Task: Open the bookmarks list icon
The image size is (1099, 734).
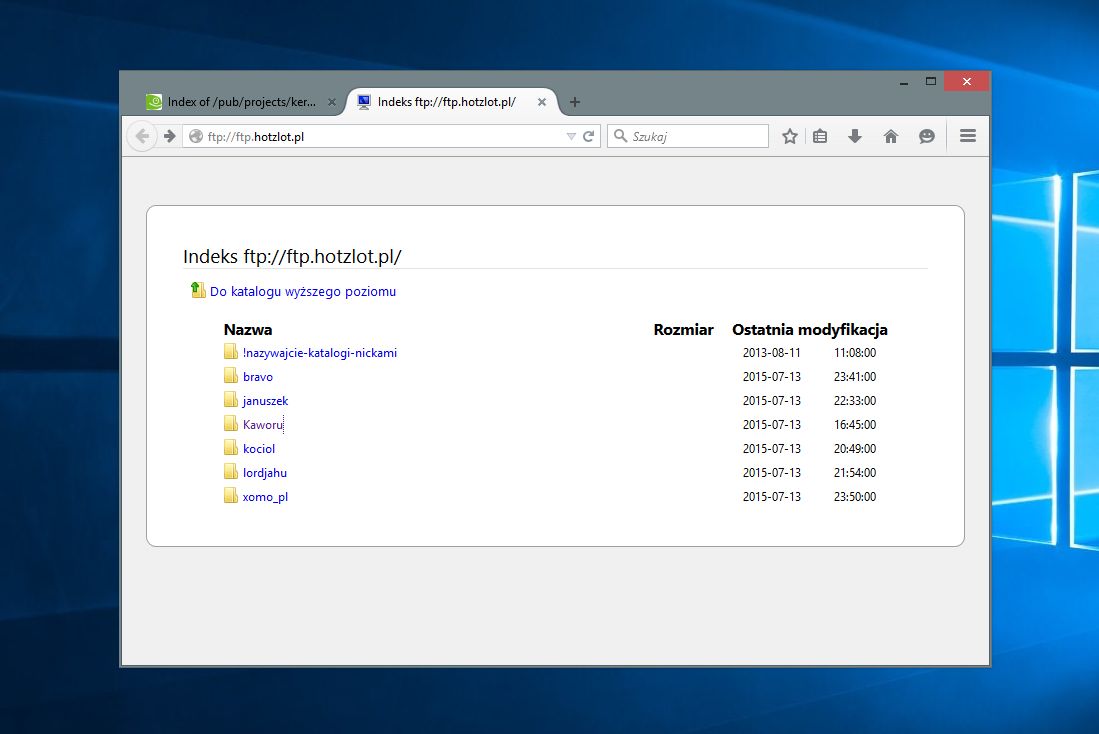Action: tap(820, 137)
